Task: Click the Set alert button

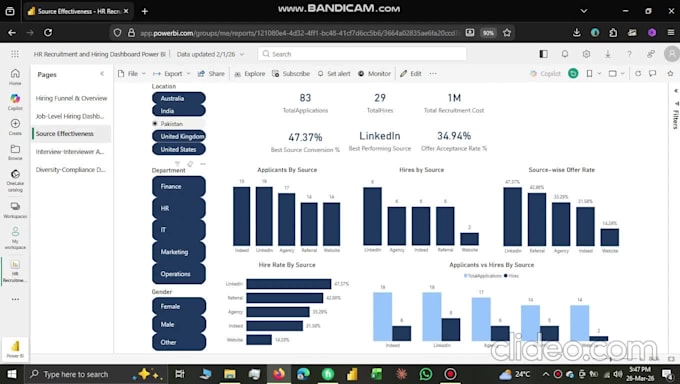Action: click(x=334, y=74)
